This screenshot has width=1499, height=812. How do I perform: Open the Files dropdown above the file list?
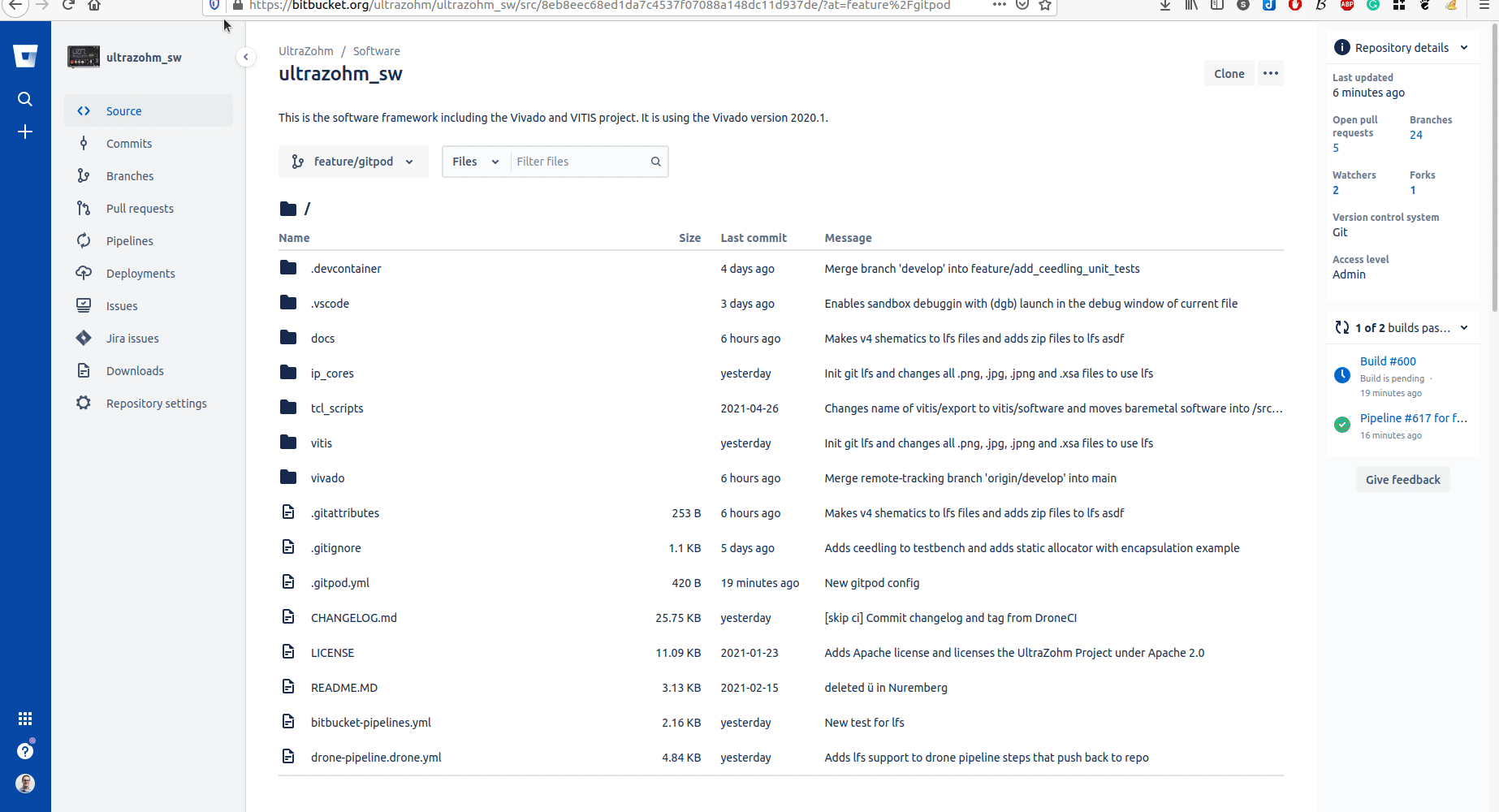474,161
